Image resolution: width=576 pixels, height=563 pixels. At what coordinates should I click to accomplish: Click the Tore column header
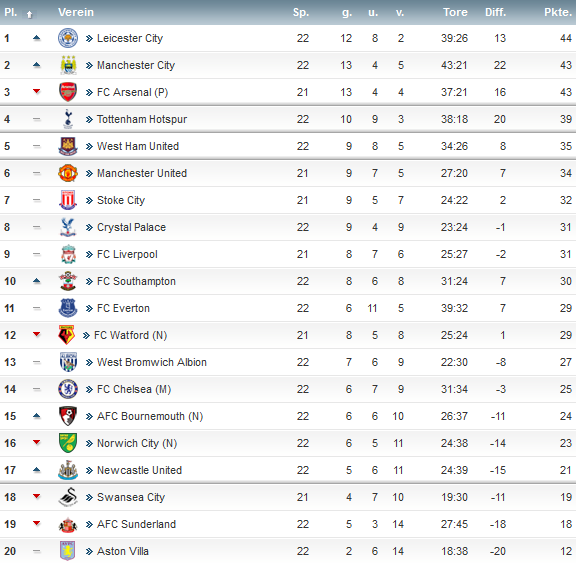click(455, 12)
